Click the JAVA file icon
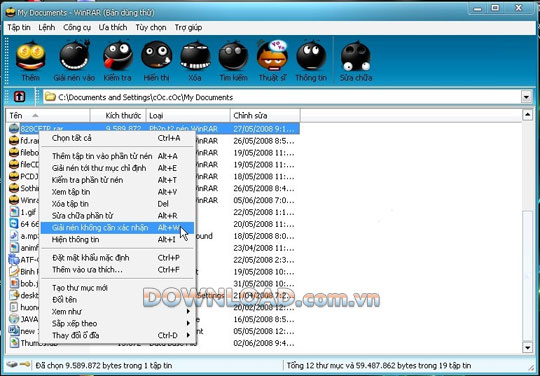The image size is (540, 376). pyautogui.click(x=14, y=319)
